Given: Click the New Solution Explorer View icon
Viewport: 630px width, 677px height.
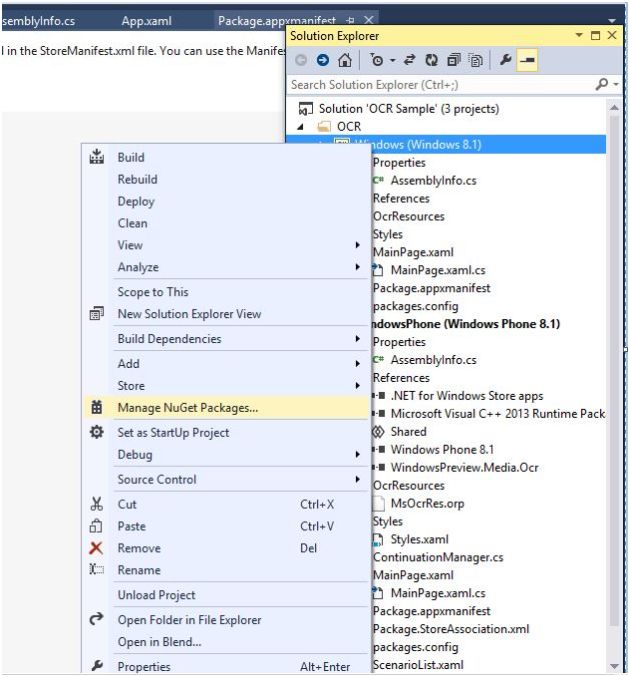Looking at the screenshot, I should tap(96, 313).
